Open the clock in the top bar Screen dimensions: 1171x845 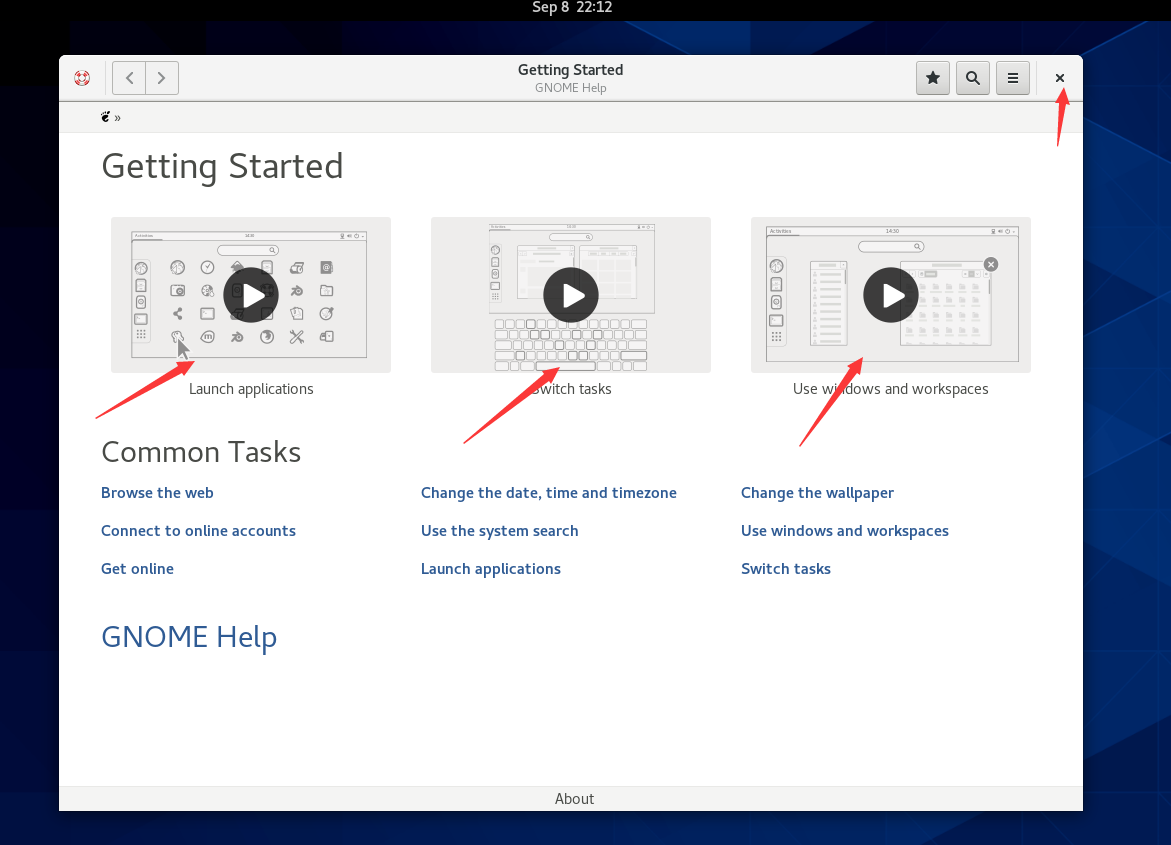(572, 7)
